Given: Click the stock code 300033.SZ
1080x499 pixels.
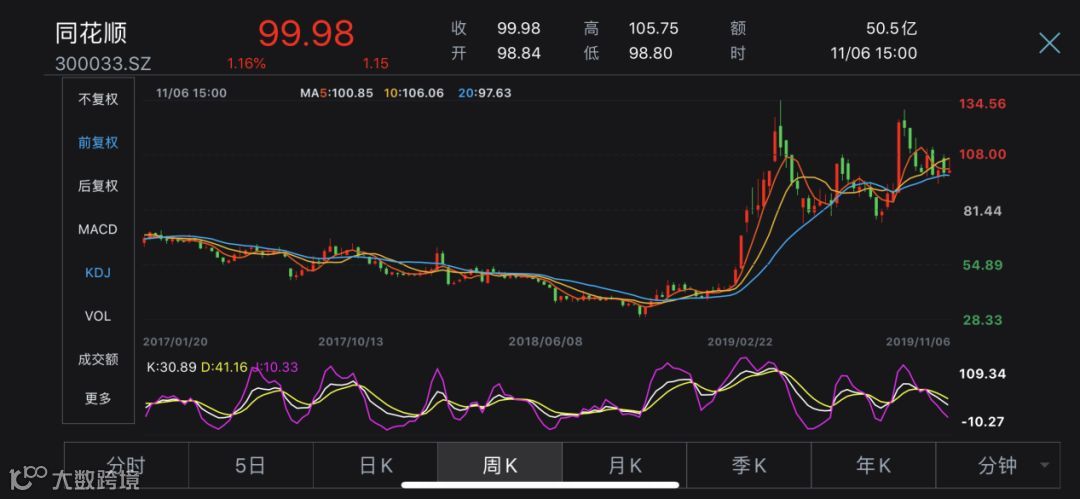Looking at the screenshot, I should tap(103, 64).
